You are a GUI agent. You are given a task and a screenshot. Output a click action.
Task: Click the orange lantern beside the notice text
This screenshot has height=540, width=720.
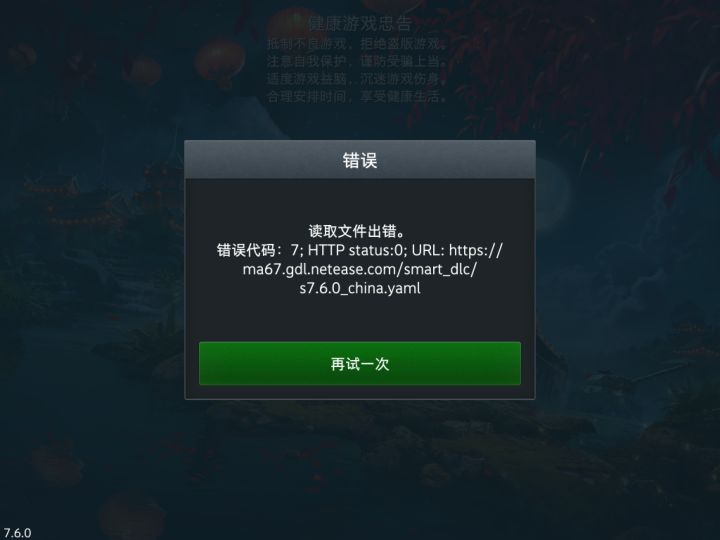219,62
